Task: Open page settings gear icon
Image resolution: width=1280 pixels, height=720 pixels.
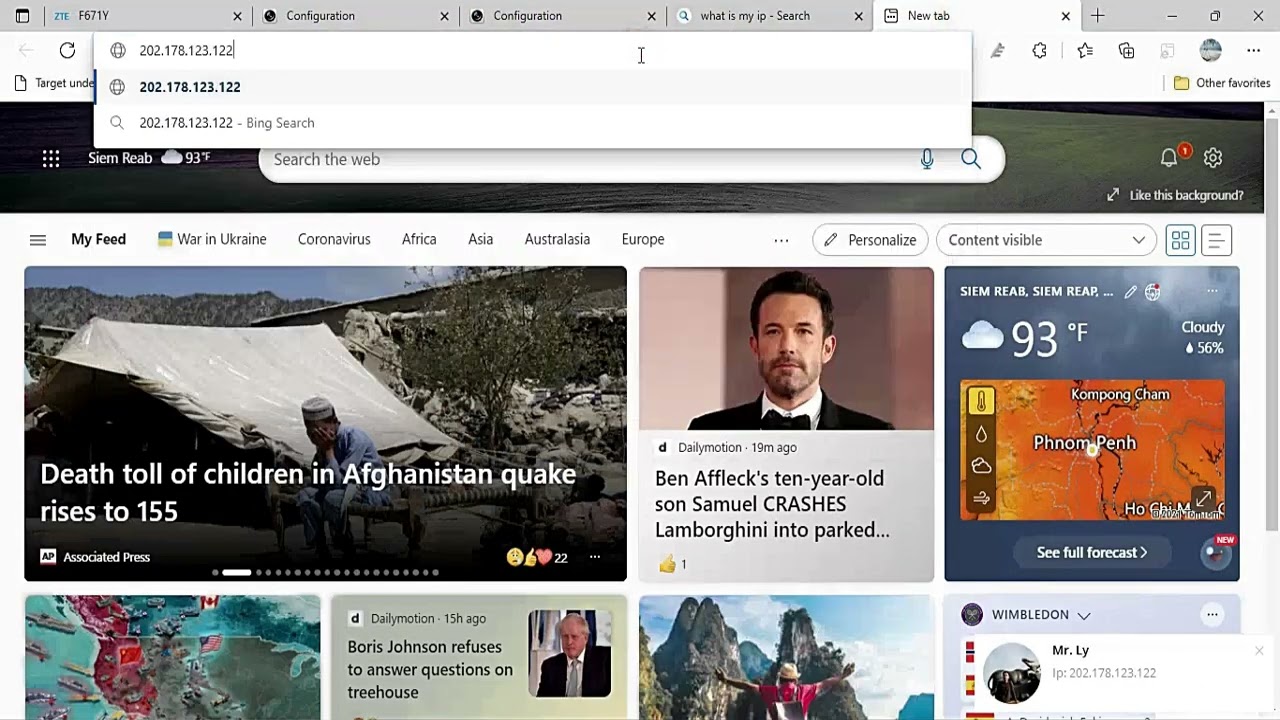Action: click(x=1213, y=158)
